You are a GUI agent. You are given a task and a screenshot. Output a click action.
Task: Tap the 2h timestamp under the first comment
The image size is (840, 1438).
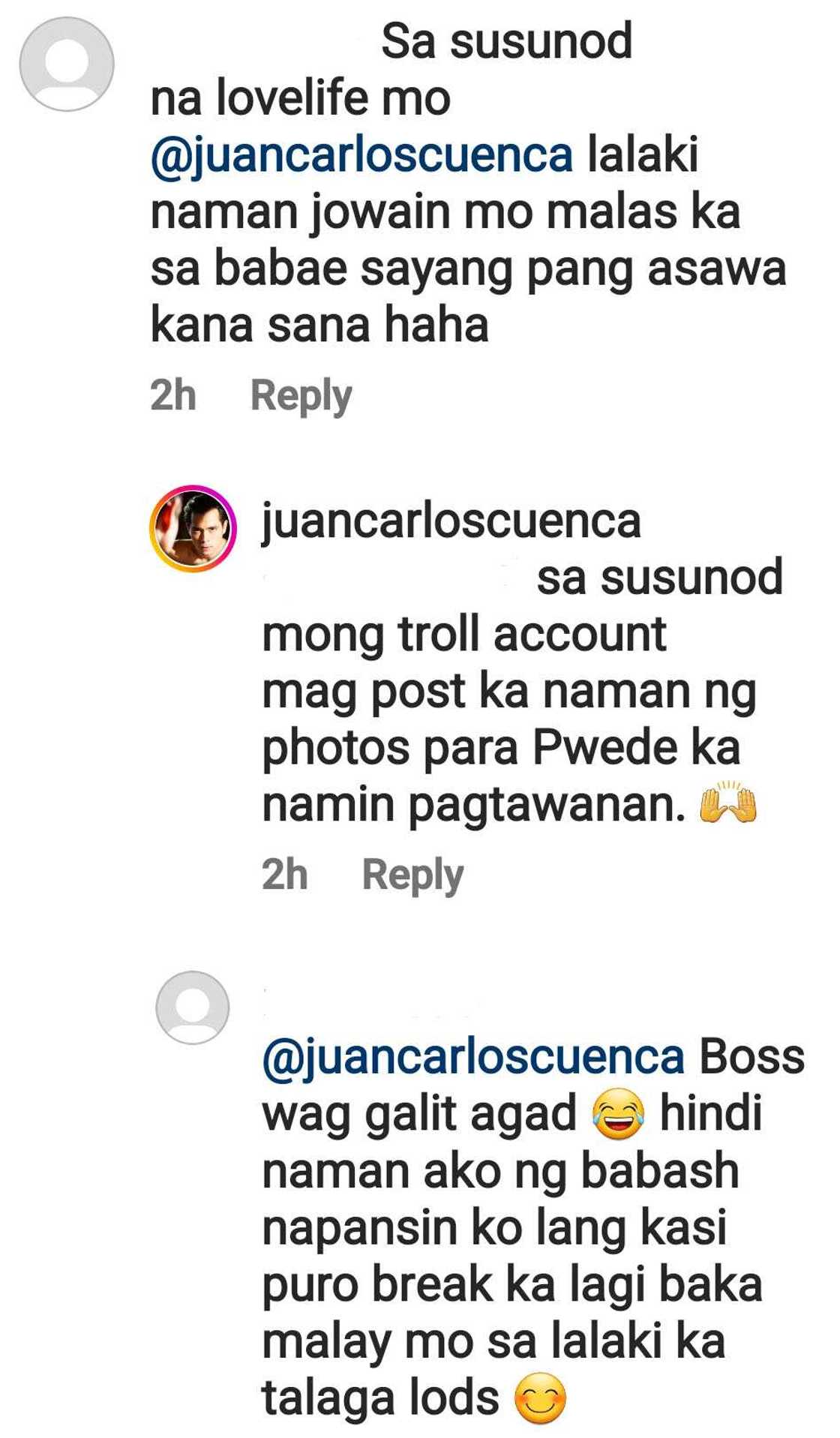pos(173,395)
